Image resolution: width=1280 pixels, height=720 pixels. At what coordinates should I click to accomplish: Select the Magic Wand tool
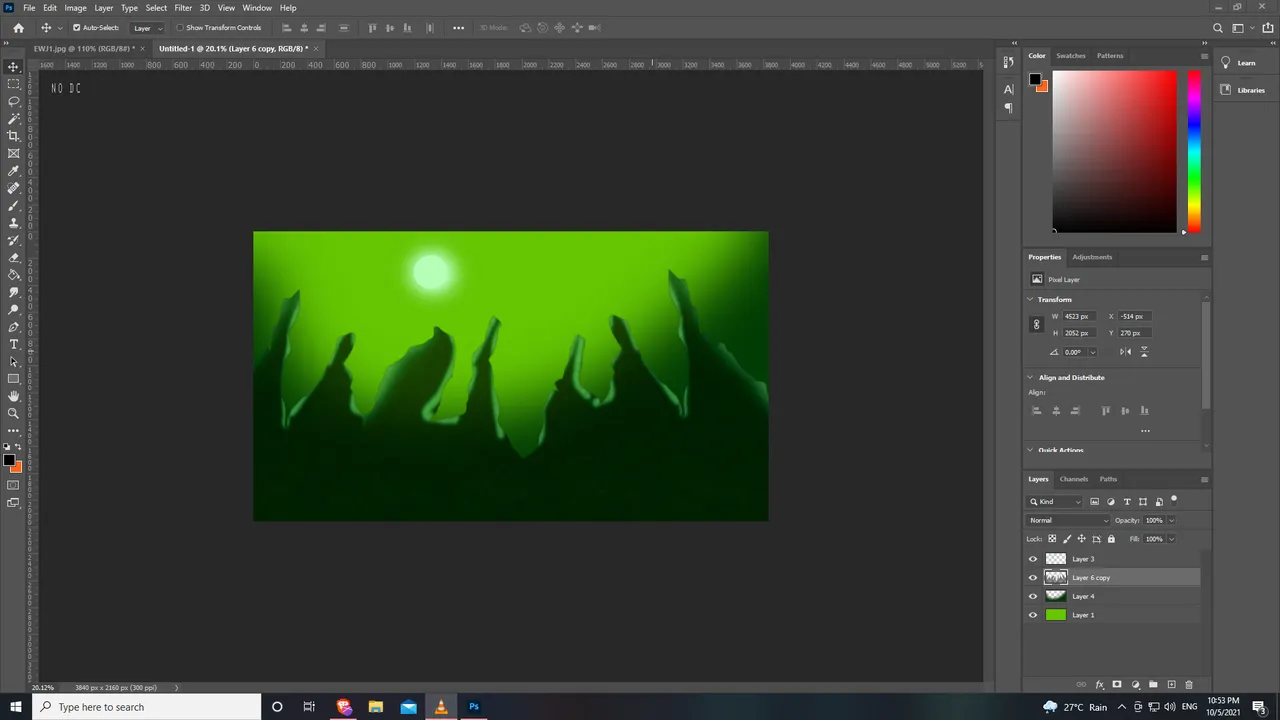[x=13, y=119]
